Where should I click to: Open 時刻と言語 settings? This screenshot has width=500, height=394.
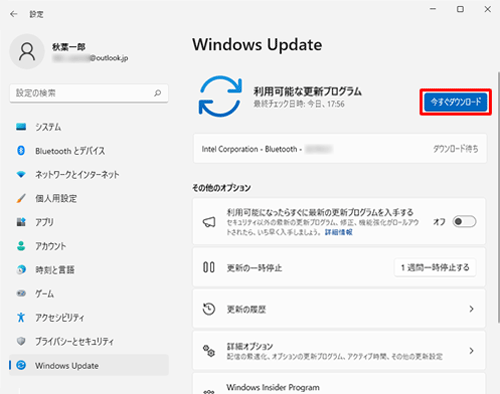coord(89,270)
